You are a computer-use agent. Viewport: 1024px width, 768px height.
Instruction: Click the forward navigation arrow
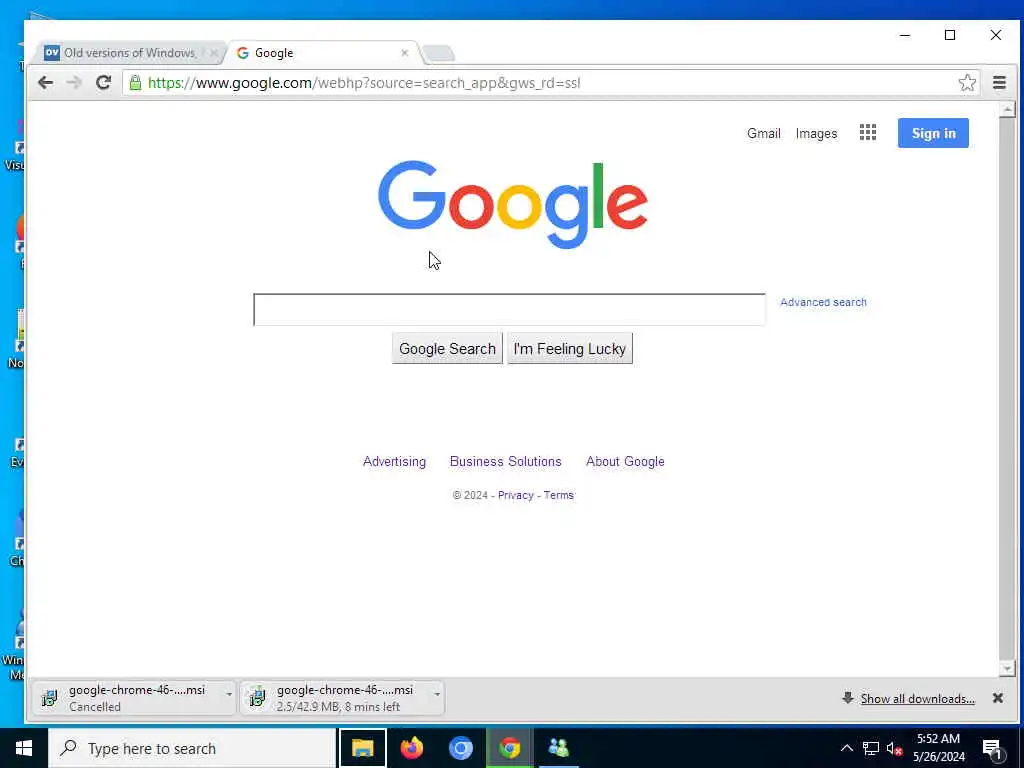point(74,83)
